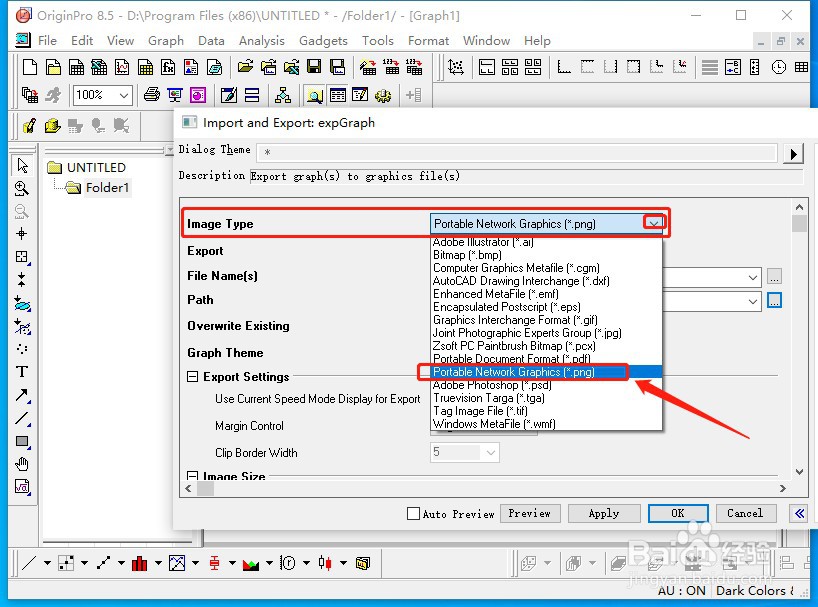Click the New Workbook toolbar icon
The width and height of the screenshot is (818, 607).
pos(76,67)
